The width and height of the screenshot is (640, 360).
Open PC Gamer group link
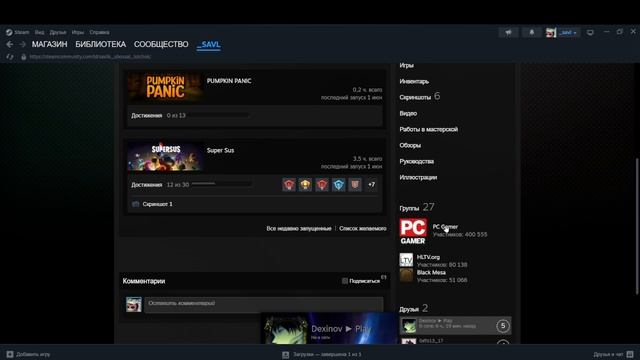click(445, 227)
